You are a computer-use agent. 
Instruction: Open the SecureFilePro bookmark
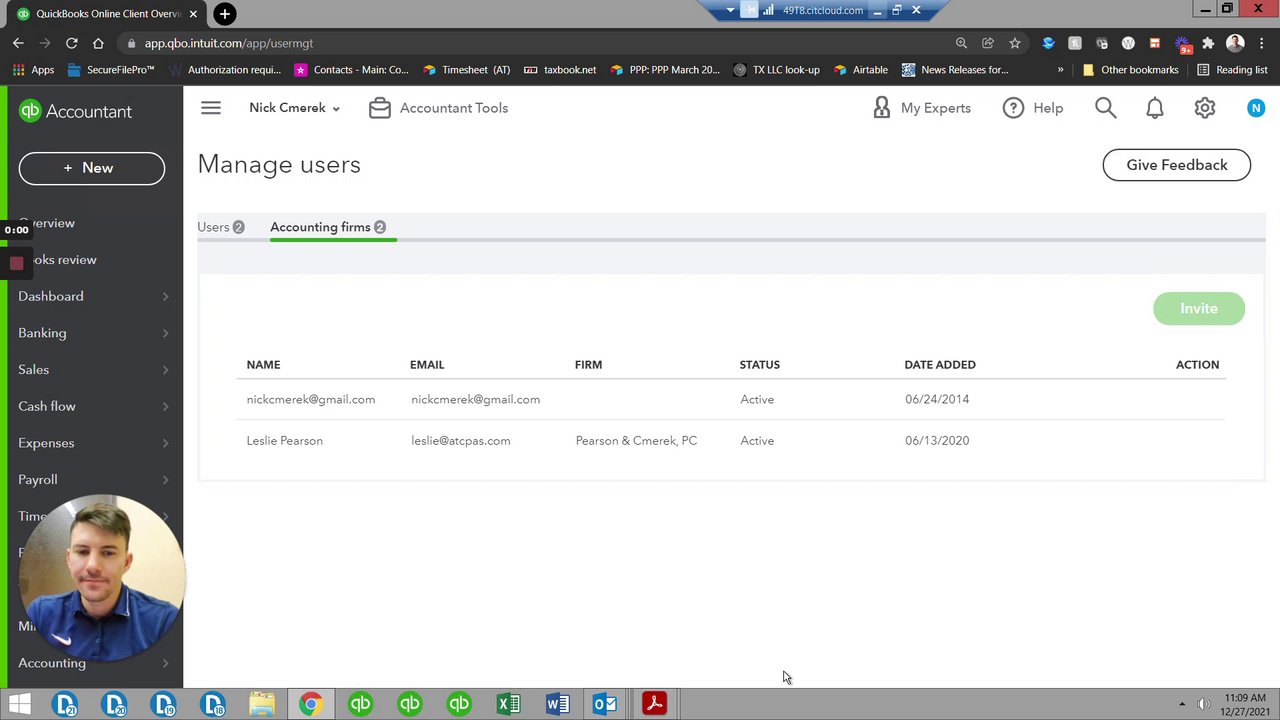coord(110,70)
